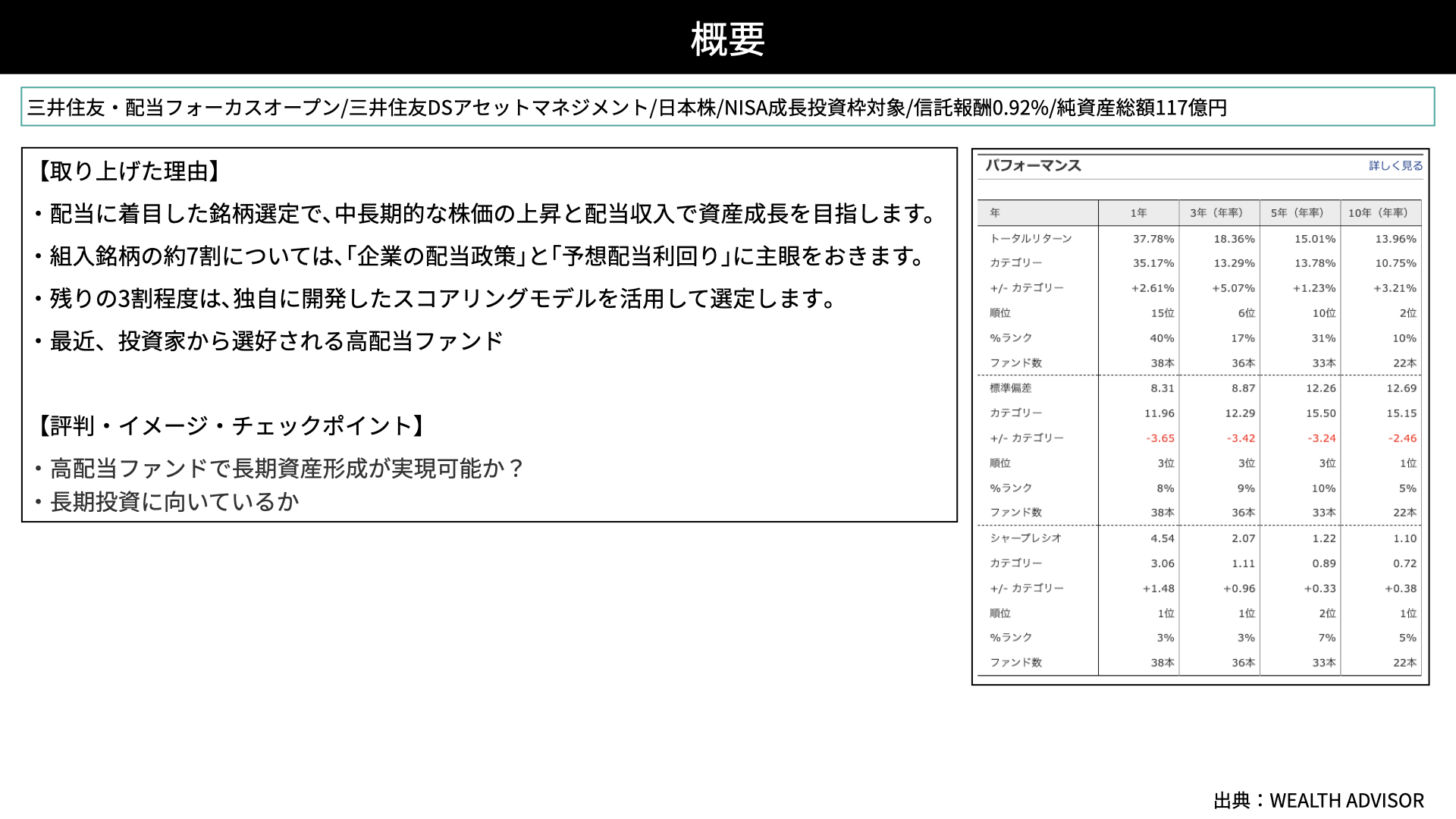The height and width of the screenshot is (819, 1456).
Task: Click the シャープレシオ row label
Action: 1025,538
